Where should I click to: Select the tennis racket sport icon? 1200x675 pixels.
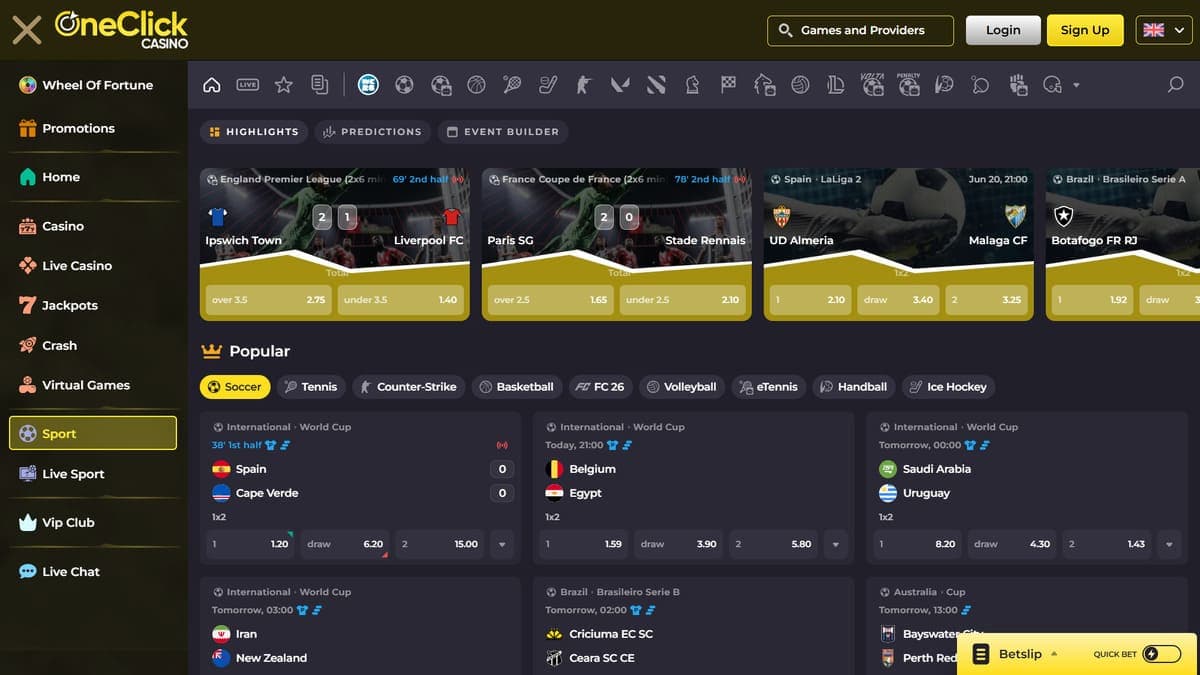point(512,85)
